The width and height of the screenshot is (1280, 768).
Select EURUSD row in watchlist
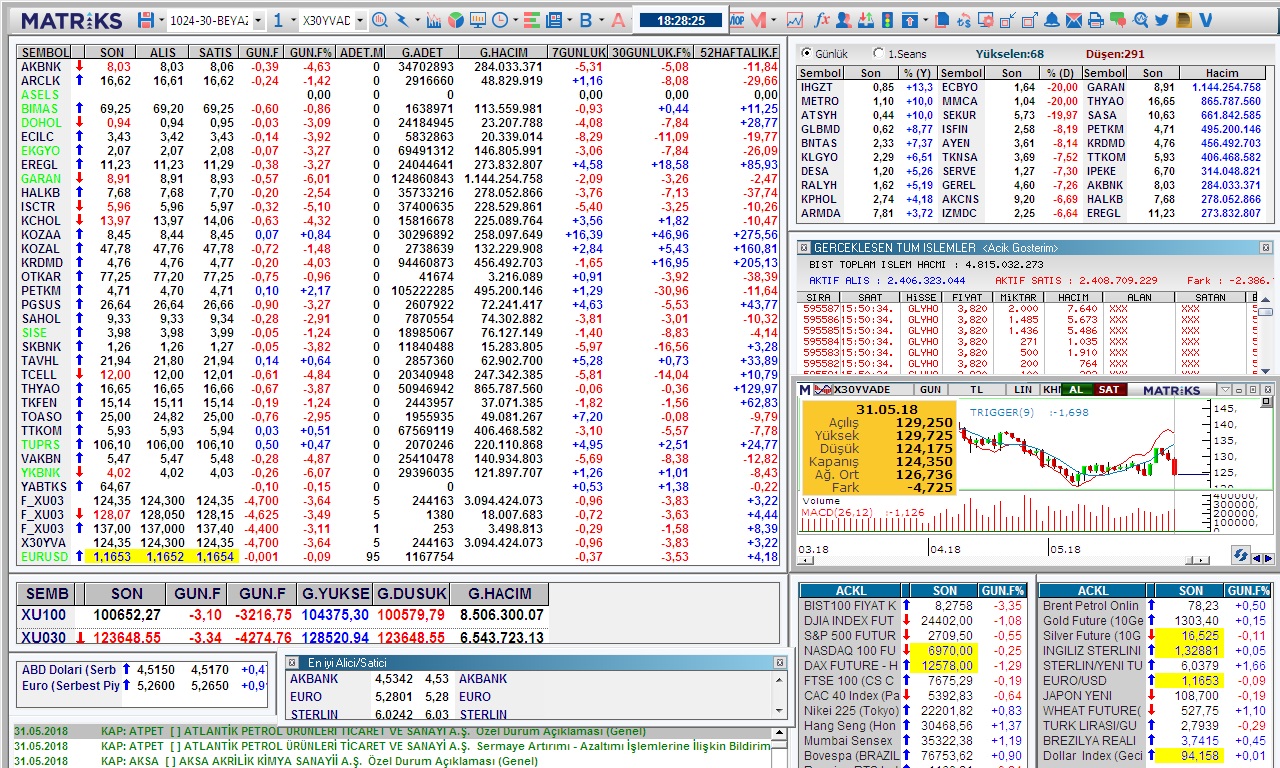tap(398, 556)
